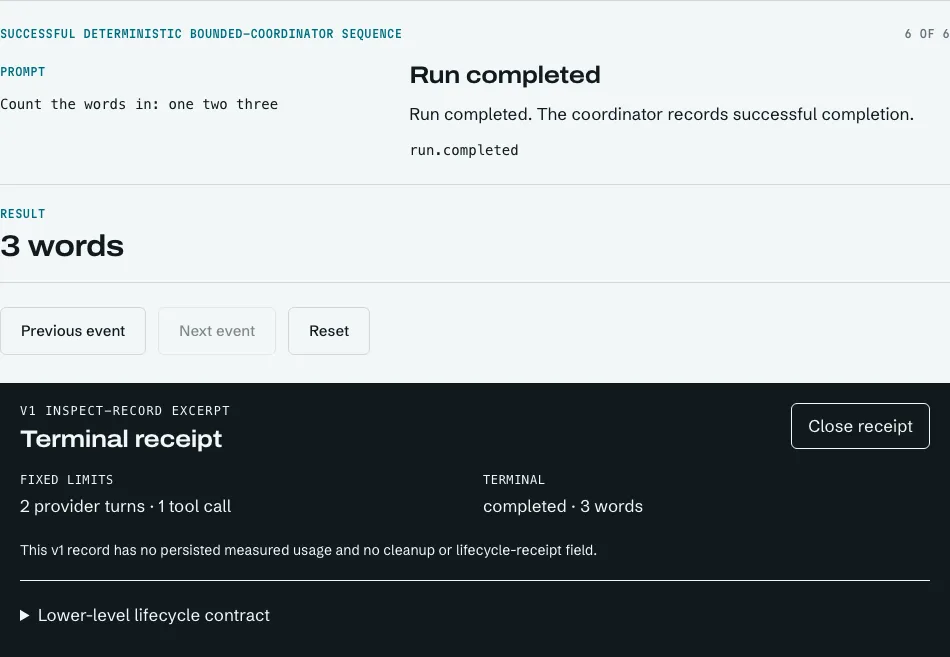Click the Lower-level lifecycle contract summary text
Image resolution: width=950 pixels, height=657 pixels.
(154, 615)
